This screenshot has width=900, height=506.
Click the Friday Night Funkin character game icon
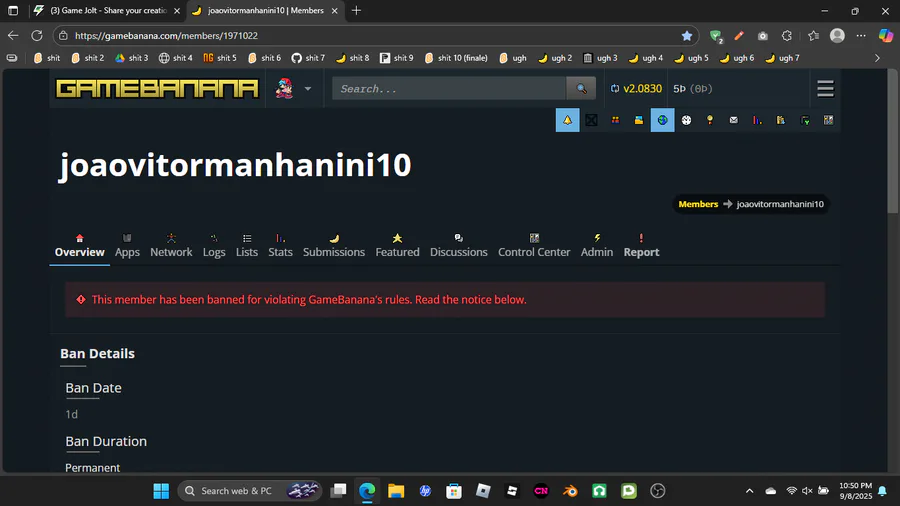(284, 88)
